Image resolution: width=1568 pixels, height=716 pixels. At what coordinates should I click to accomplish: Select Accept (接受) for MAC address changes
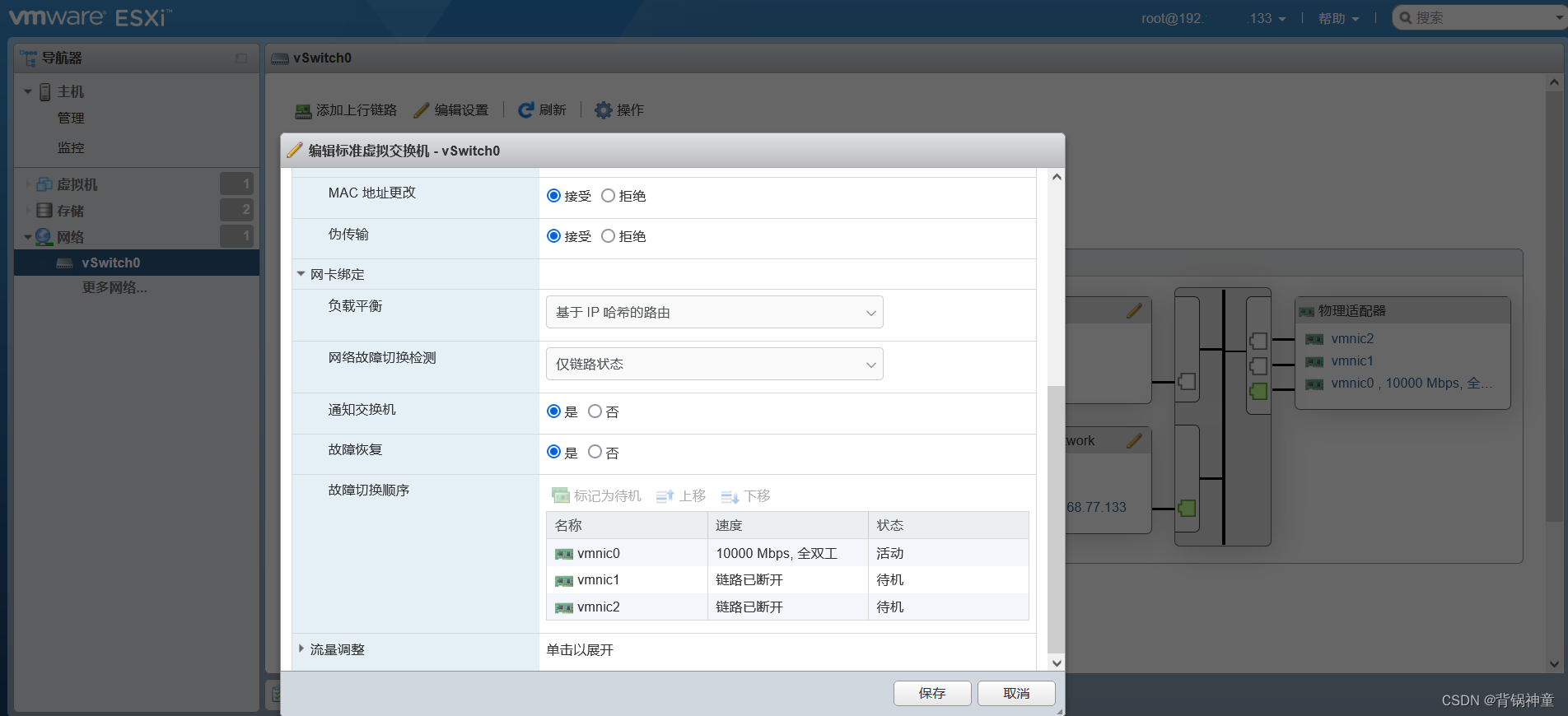tap(553, 196)
